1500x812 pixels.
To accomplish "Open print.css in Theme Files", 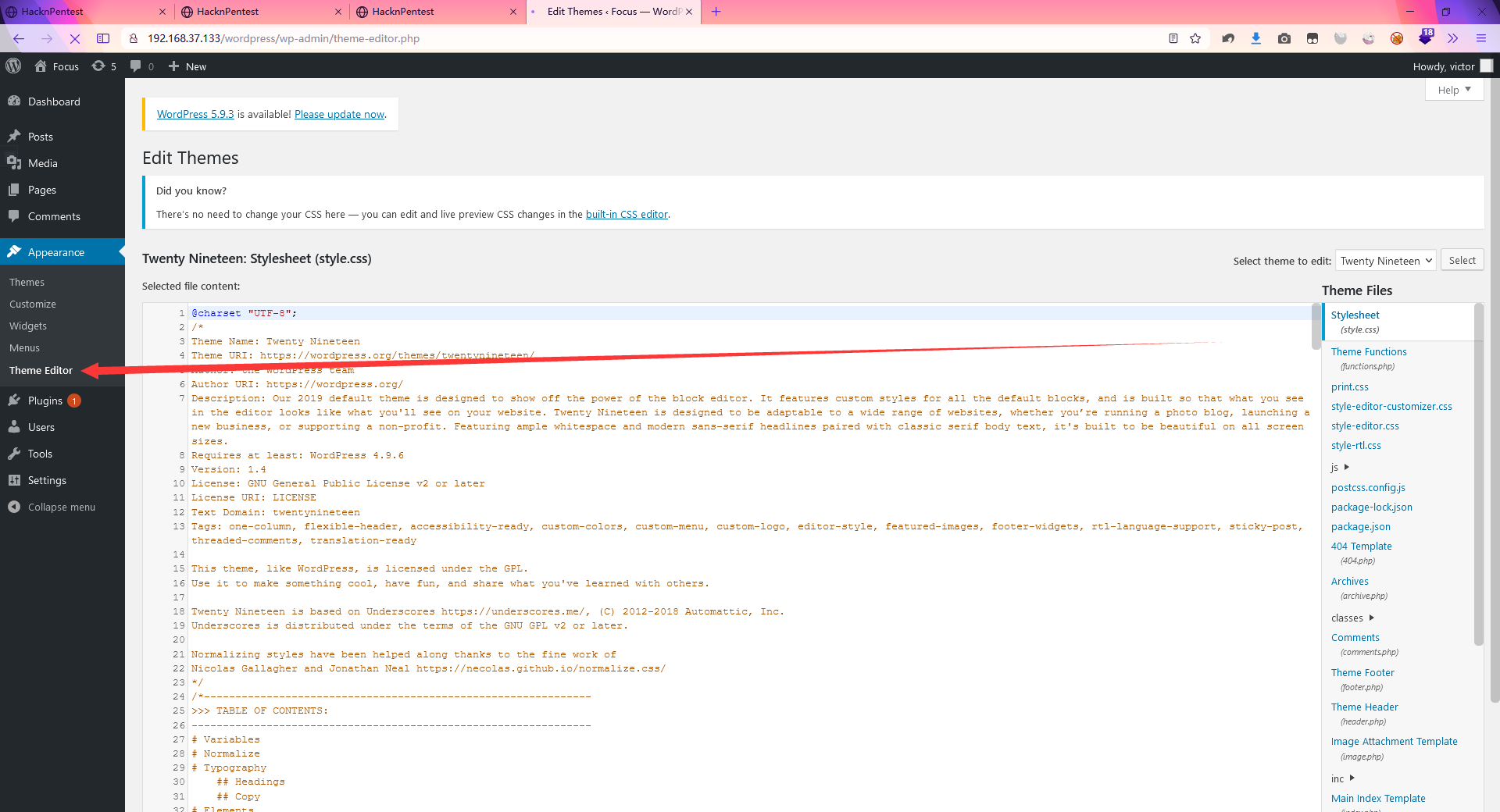I will click(1349, 386).
